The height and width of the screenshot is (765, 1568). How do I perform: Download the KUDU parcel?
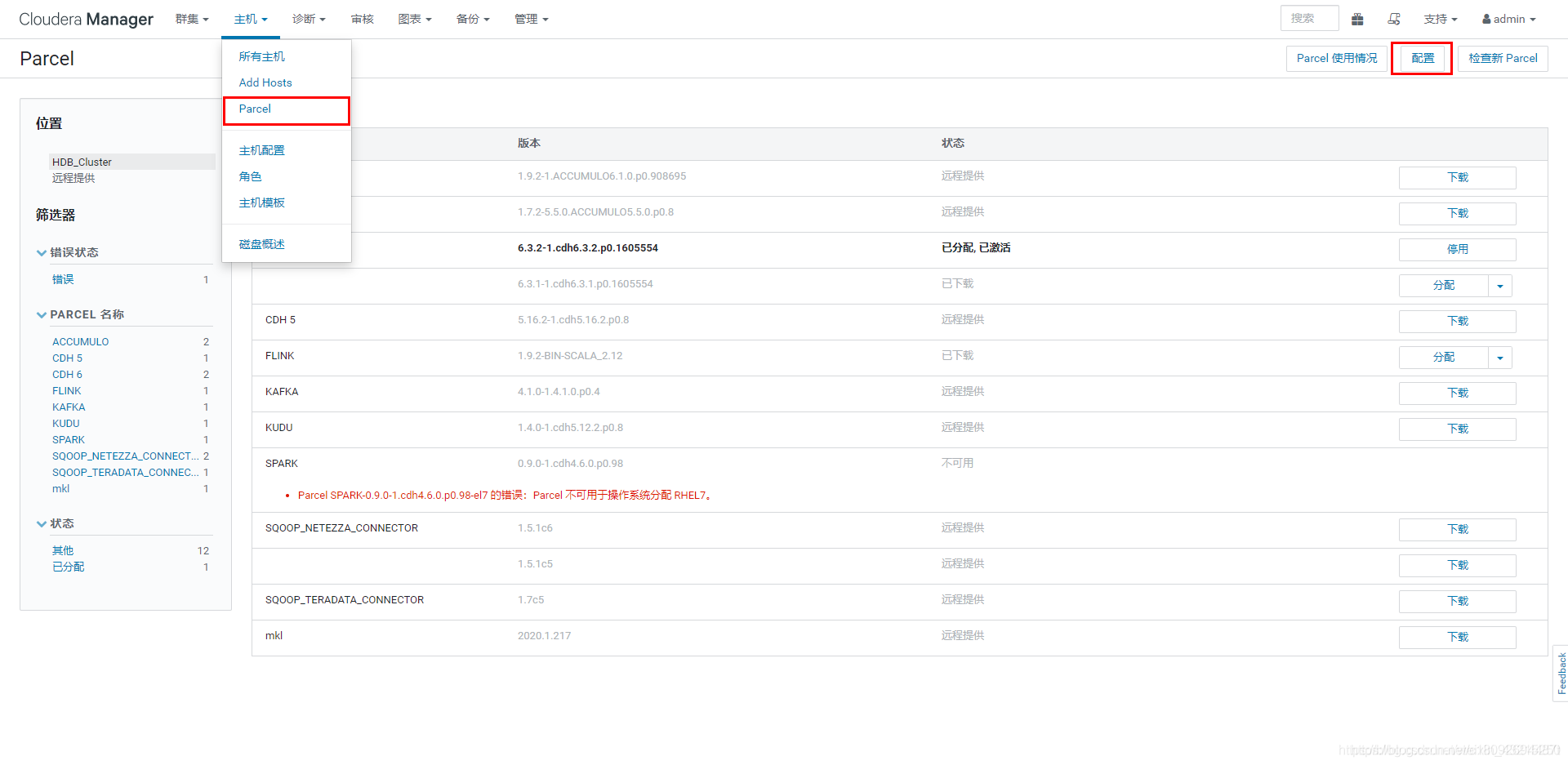tap(1457, 429)
